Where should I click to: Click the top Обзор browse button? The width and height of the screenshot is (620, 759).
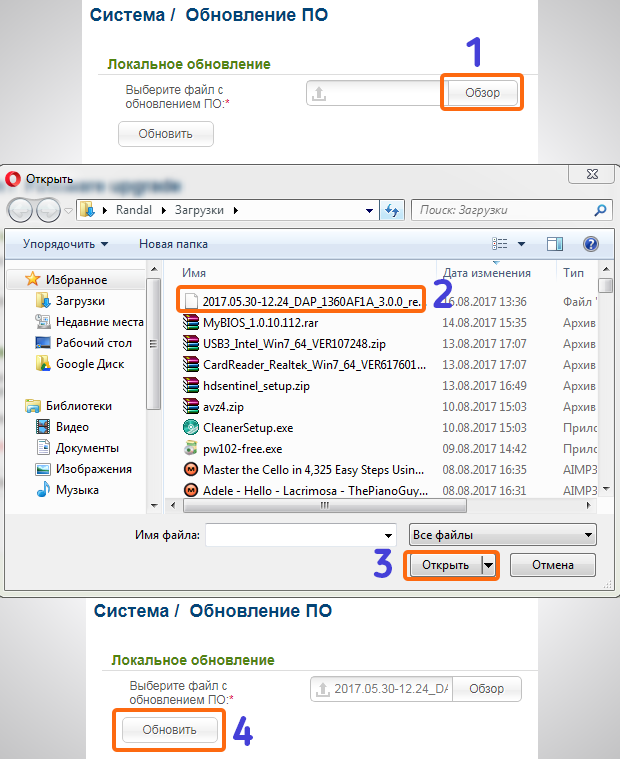(x=482, y=93)
